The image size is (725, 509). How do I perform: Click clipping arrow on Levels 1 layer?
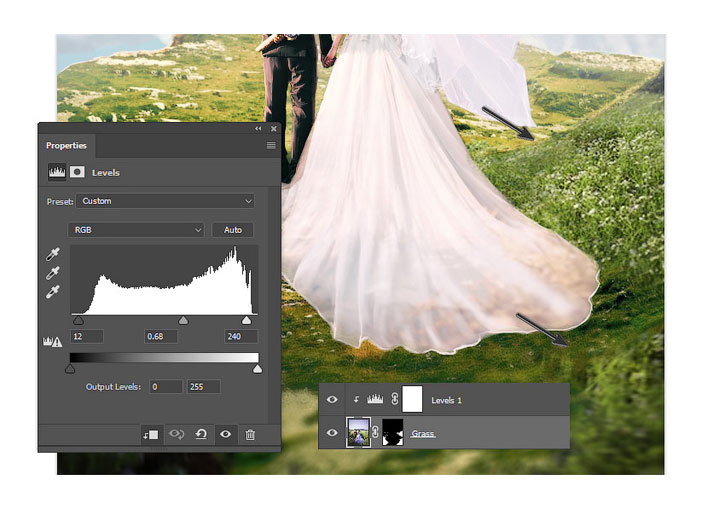coord(356,399)
